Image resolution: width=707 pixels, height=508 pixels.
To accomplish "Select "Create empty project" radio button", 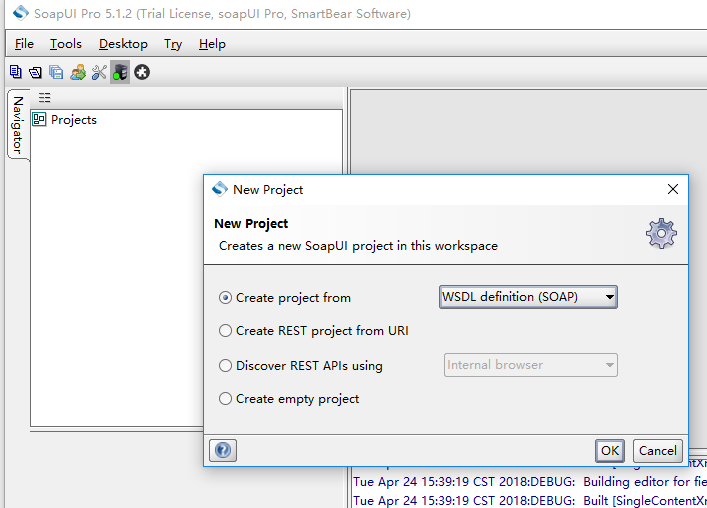I will point(225,398).
